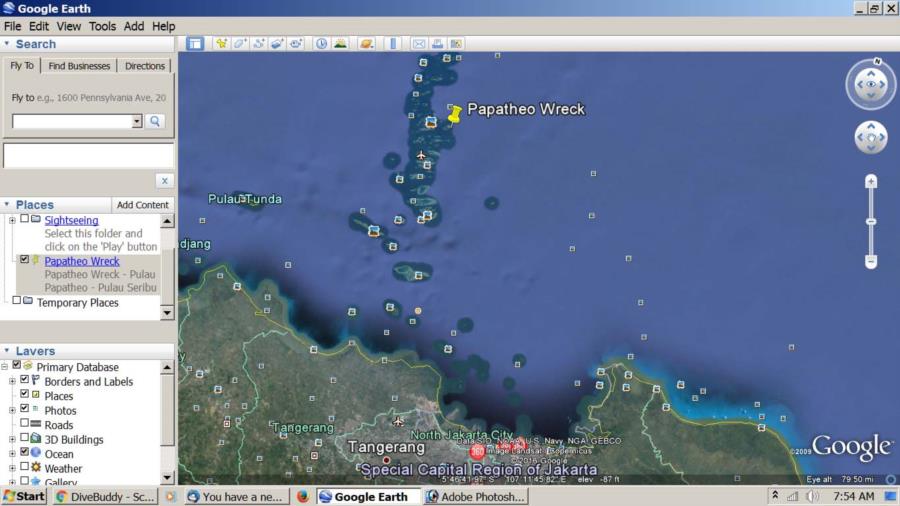This screenshot has height=506, width=900.
Task: Add an image overlay from the toolbar
Action: point(277,44)
